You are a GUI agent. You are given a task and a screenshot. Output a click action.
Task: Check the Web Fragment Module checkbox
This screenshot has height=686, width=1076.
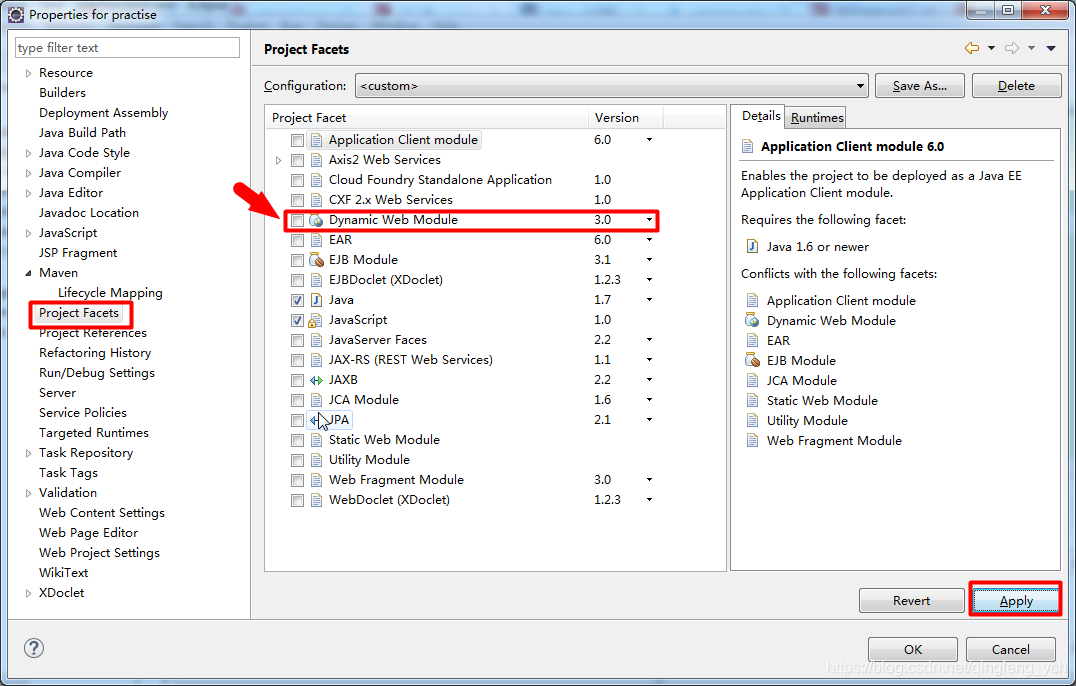click(297, 480)
